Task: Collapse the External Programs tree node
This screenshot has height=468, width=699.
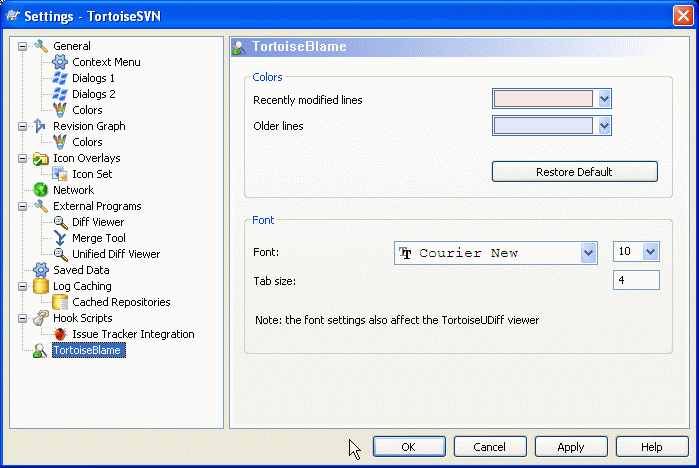Action: click(22, 206)
